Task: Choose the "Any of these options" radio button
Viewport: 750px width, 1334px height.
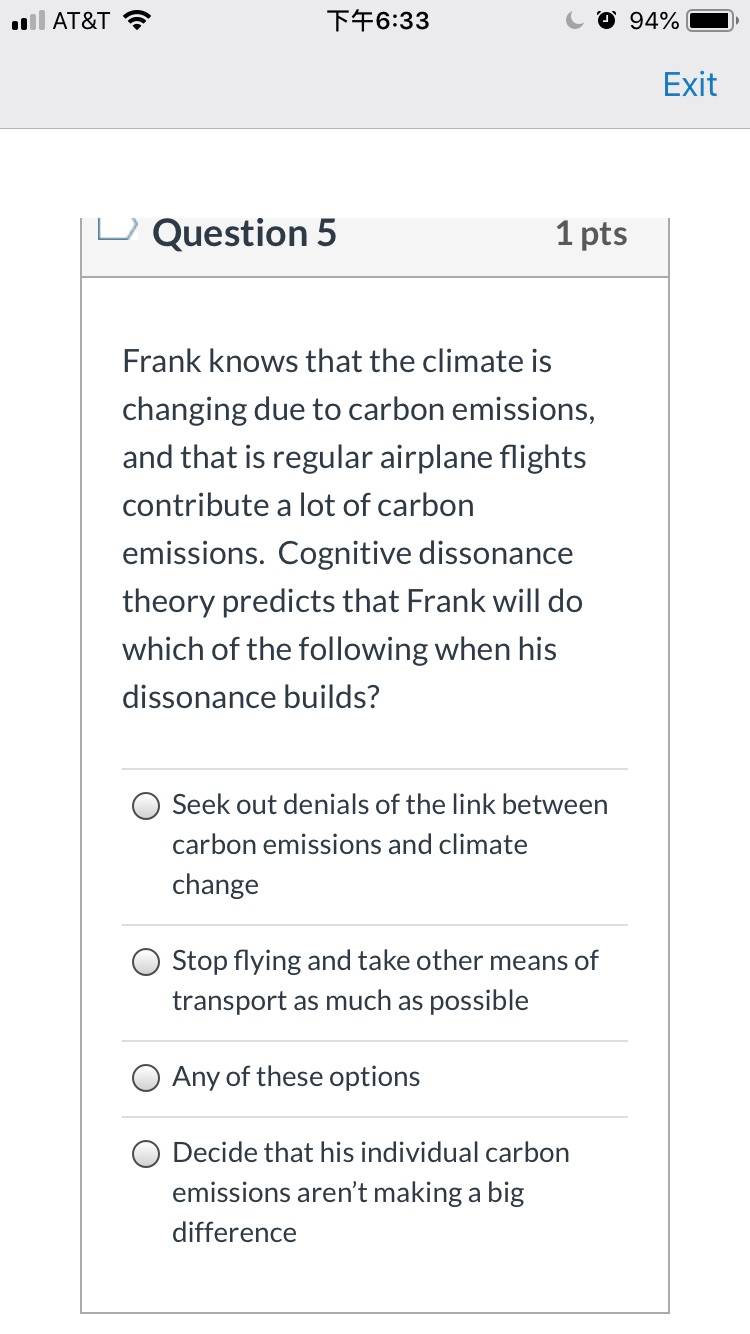Action: [147, 1078]
